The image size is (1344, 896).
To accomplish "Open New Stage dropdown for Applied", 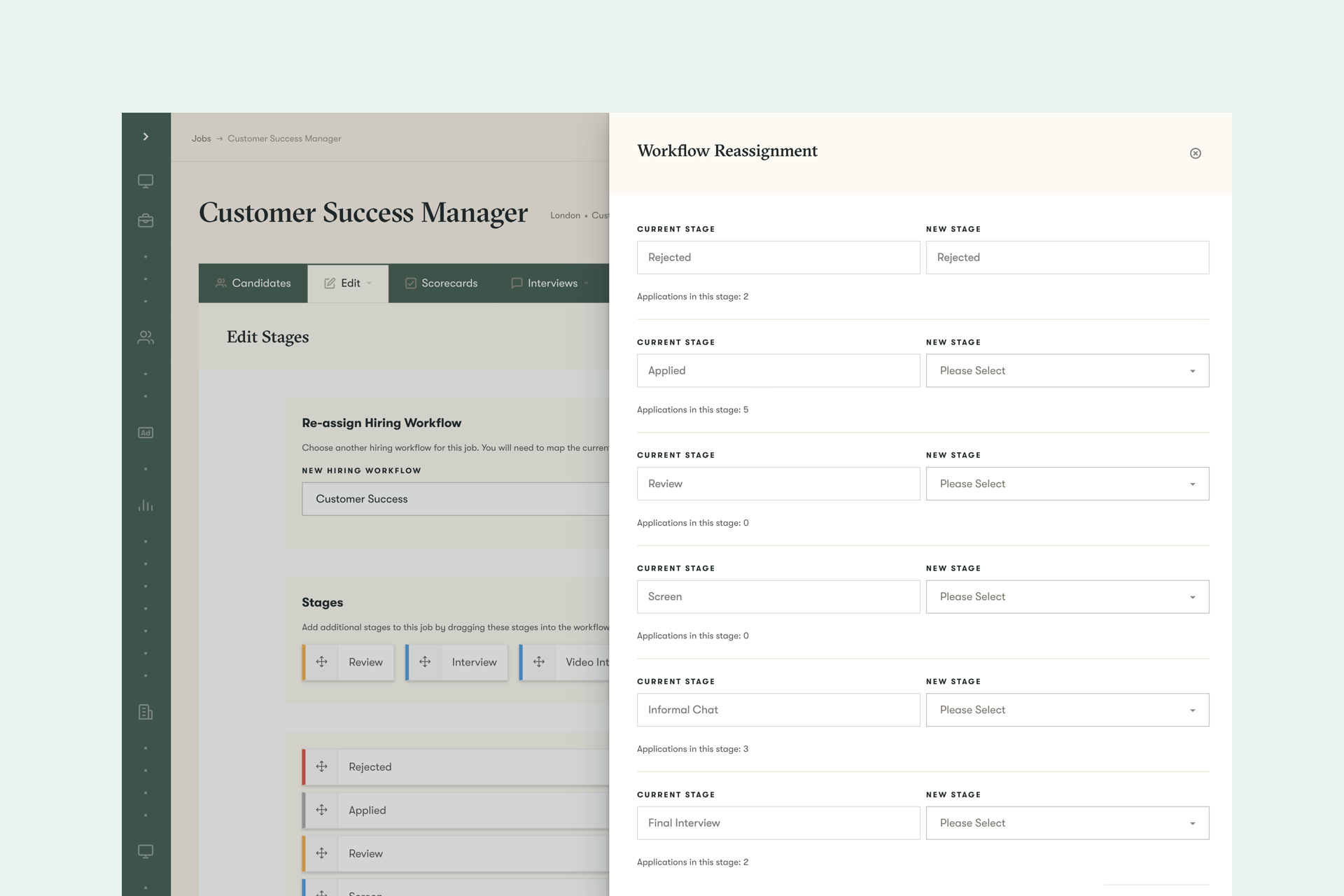I will [1067, 370].
